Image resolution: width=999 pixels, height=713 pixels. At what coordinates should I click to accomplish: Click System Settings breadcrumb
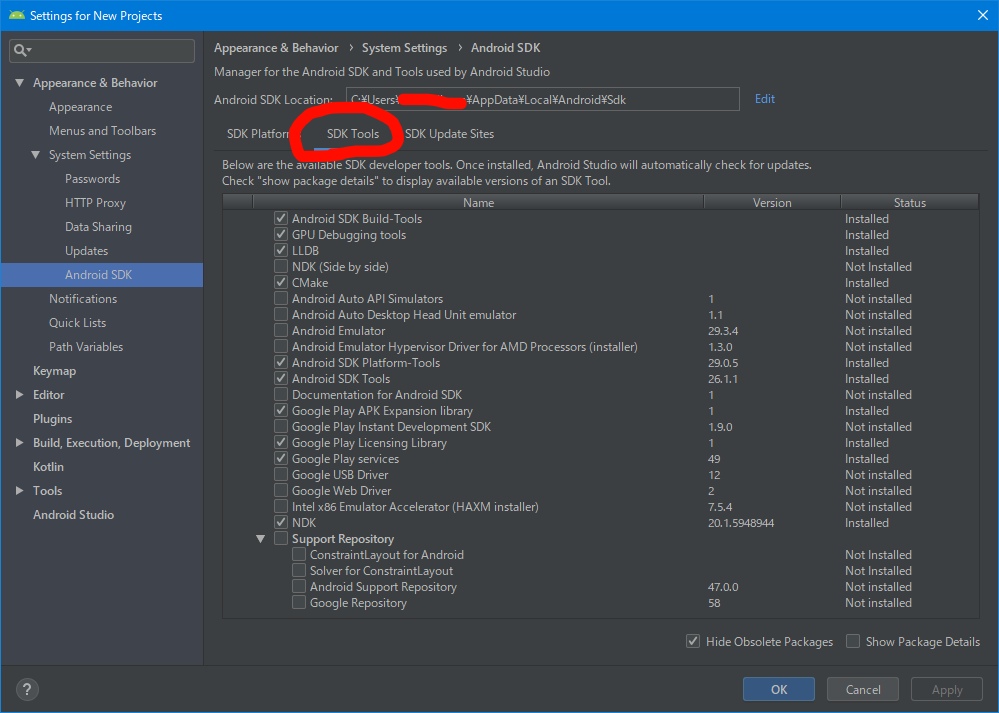coord(405,48)
